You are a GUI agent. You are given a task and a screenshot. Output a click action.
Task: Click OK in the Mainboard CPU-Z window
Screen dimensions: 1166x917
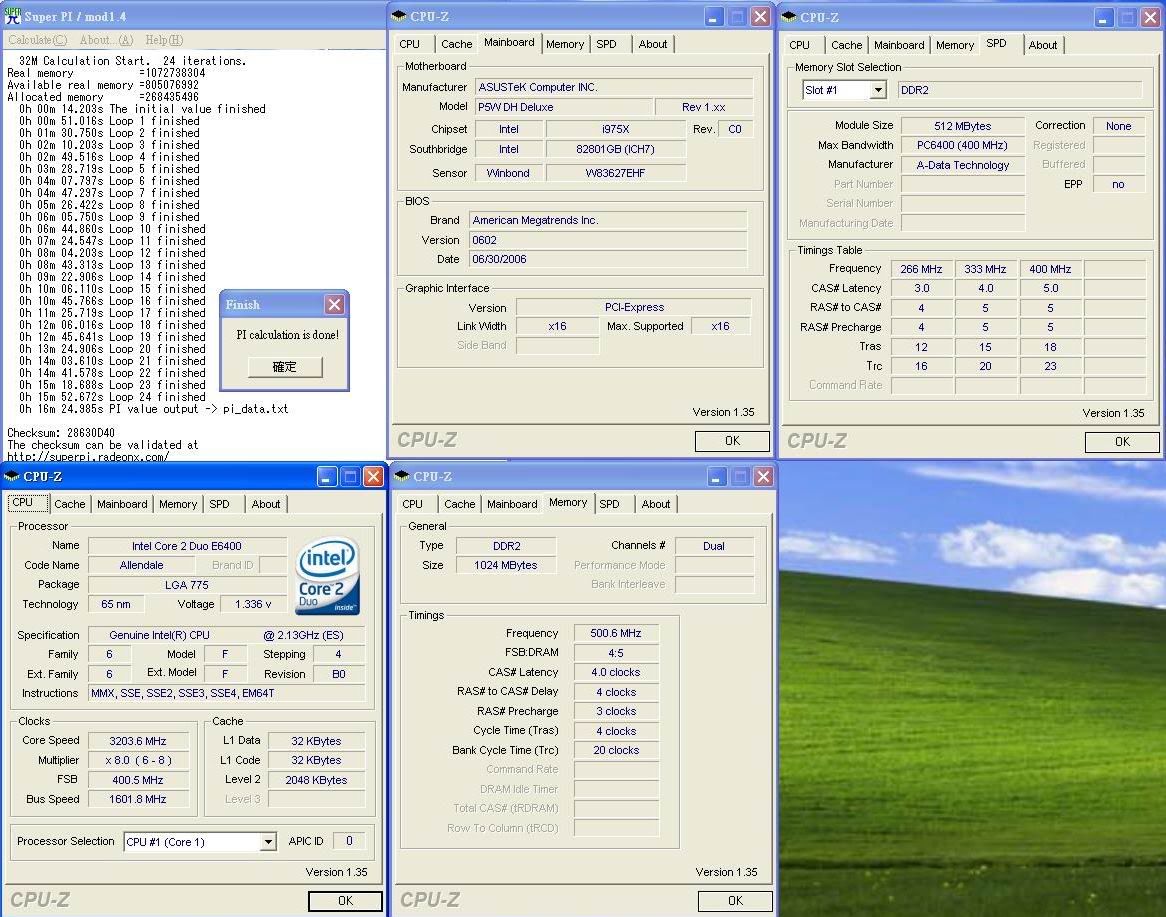point(732,441)
